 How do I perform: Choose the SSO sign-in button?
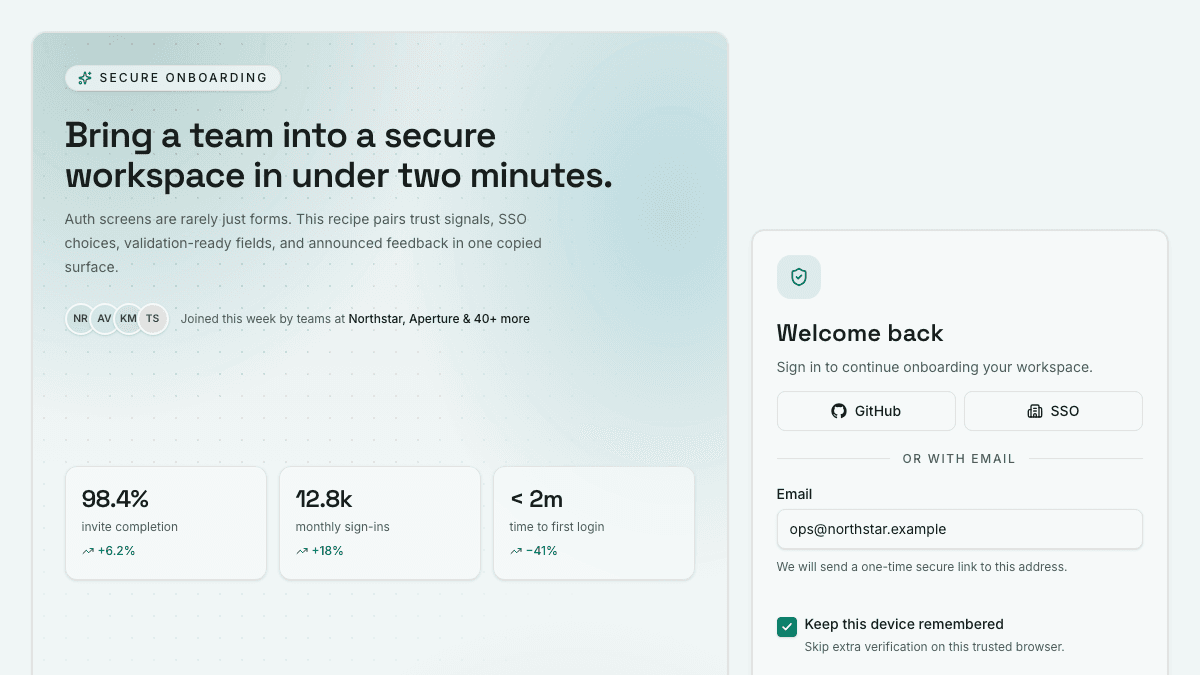click(1053, 411)
